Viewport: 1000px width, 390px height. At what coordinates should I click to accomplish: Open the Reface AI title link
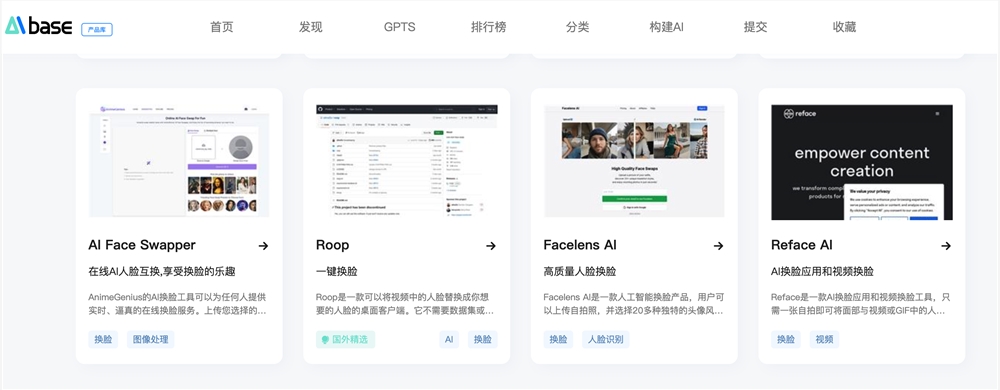point(802,245)
